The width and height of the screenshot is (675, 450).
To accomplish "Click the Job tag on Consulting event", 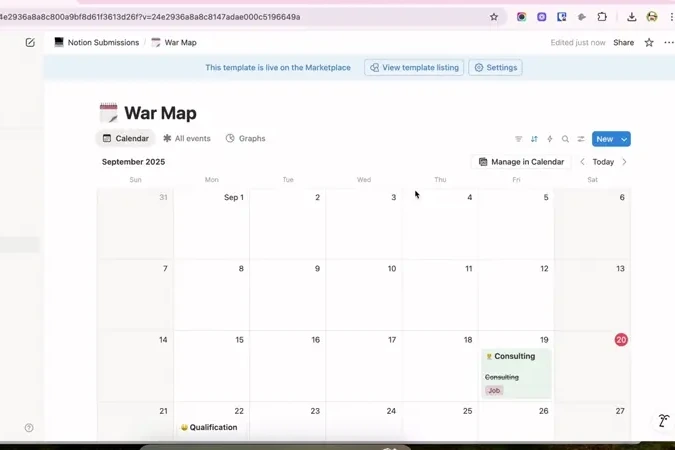I will pyautogui.click(x=494, y=391).
